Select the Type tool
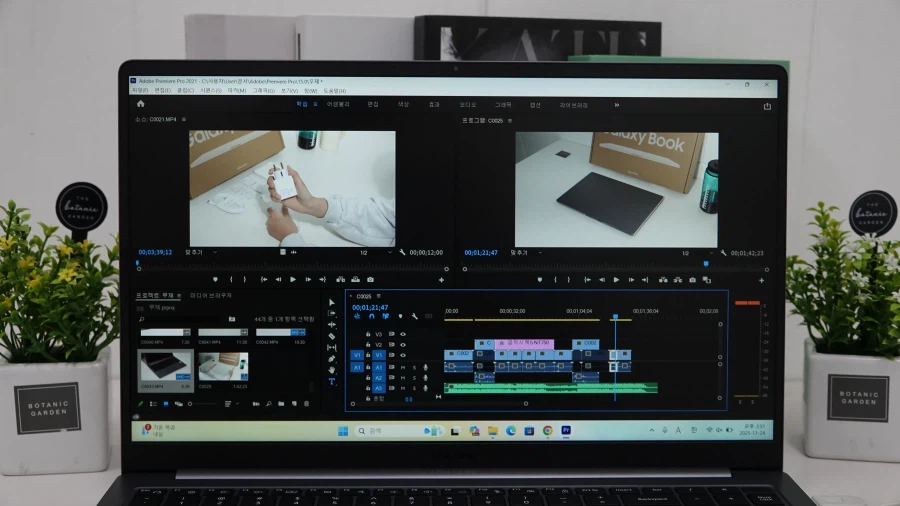The height and width of the screenshot is (506, 900). (x=332, y=381)
